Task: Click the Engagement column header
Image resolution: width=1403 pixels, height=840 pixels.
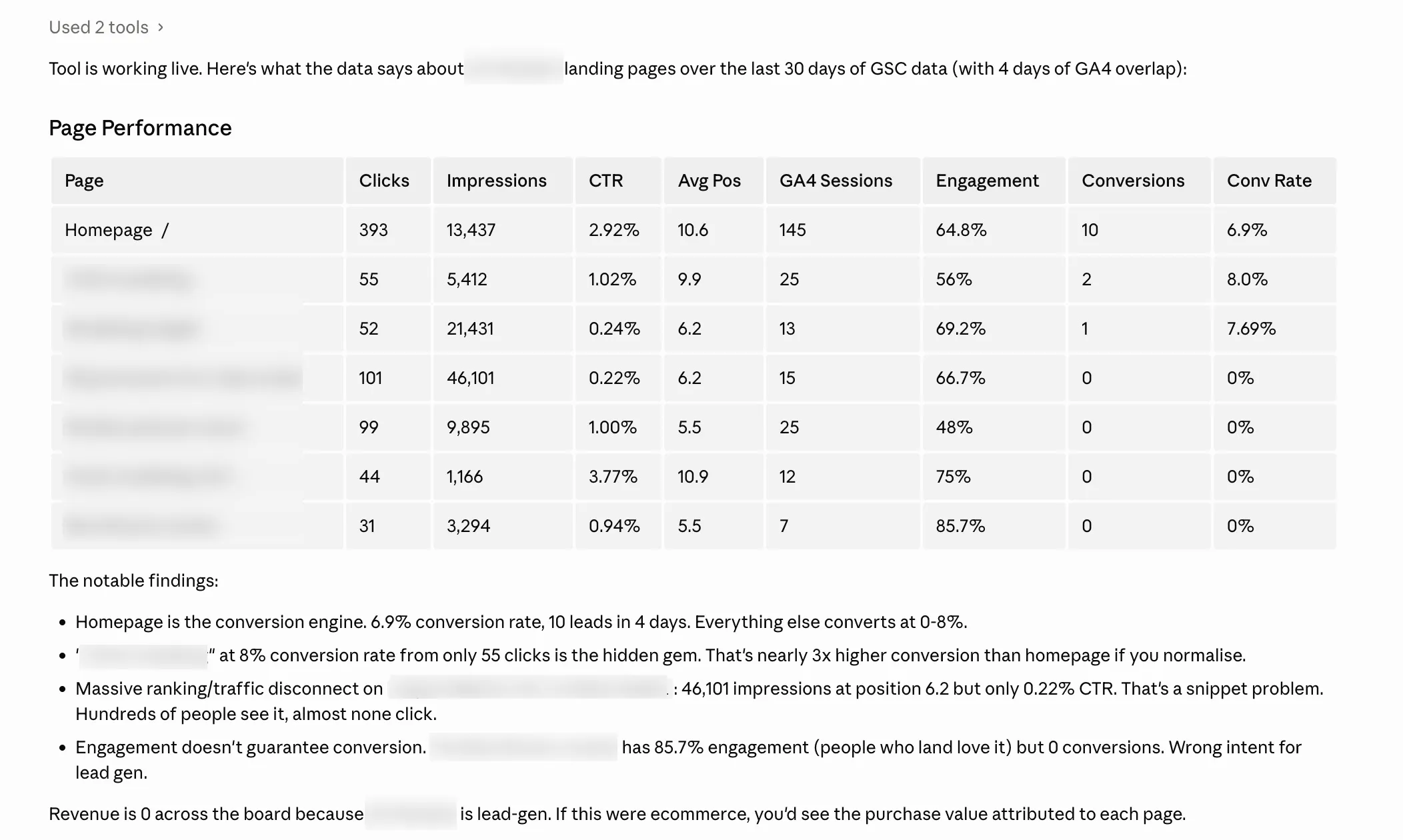Action: pos(987,181)
